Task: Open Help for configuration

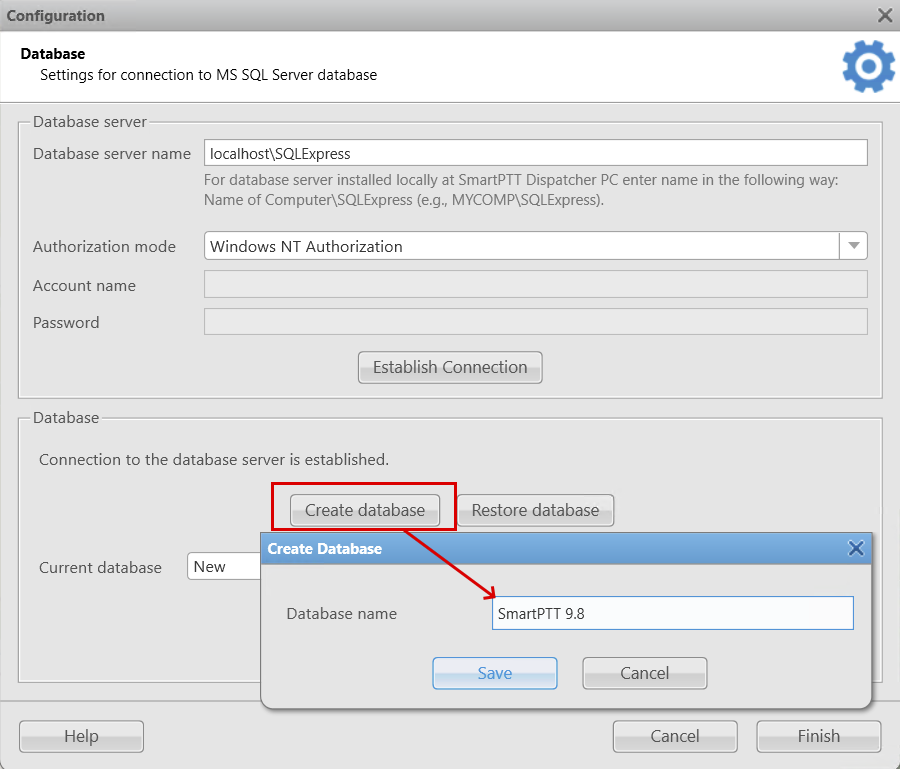Action: tap(82, 736)
